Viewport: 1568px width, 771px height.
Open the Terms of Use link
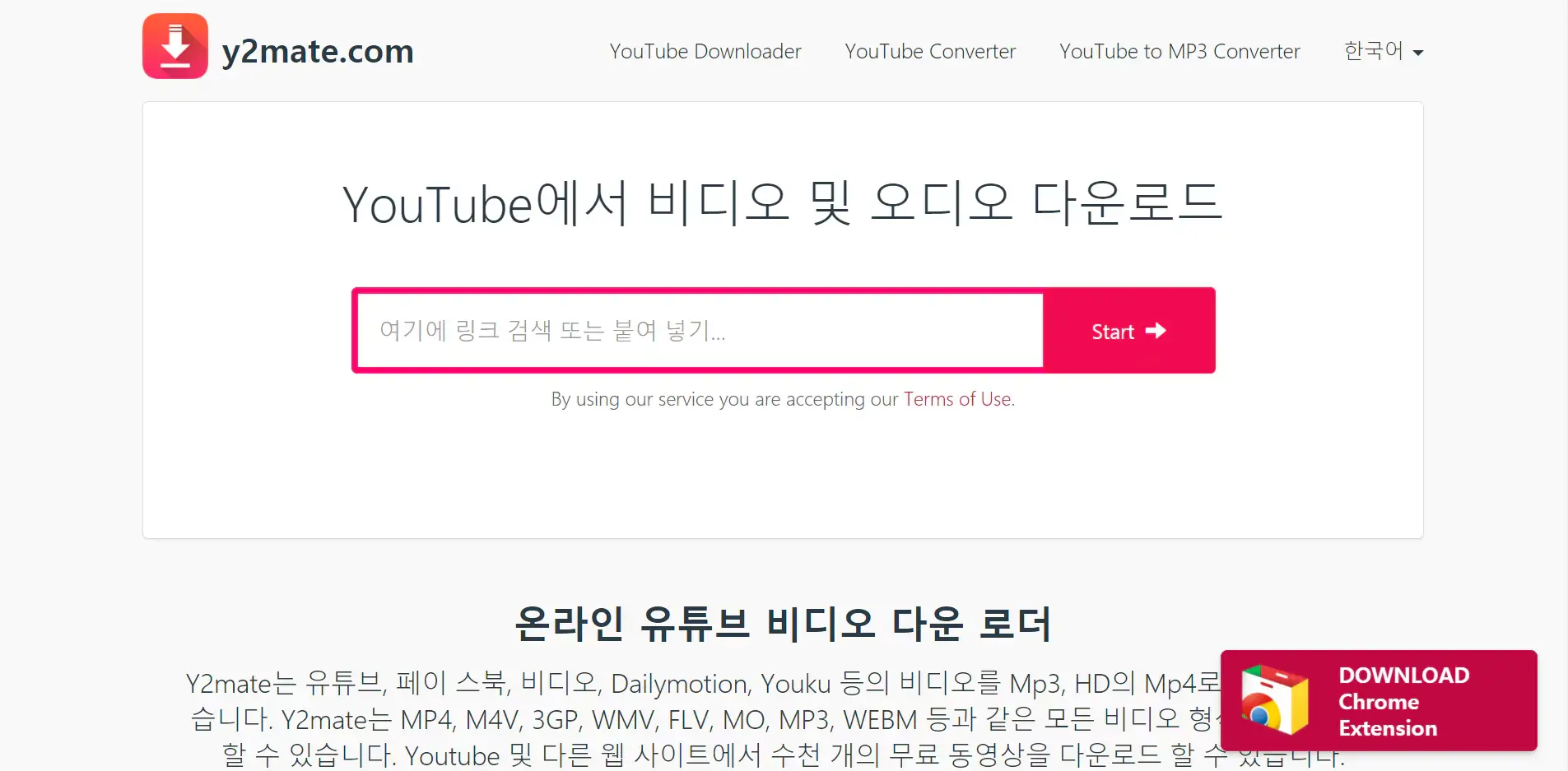pyautogui.click(x=956, y=399)
